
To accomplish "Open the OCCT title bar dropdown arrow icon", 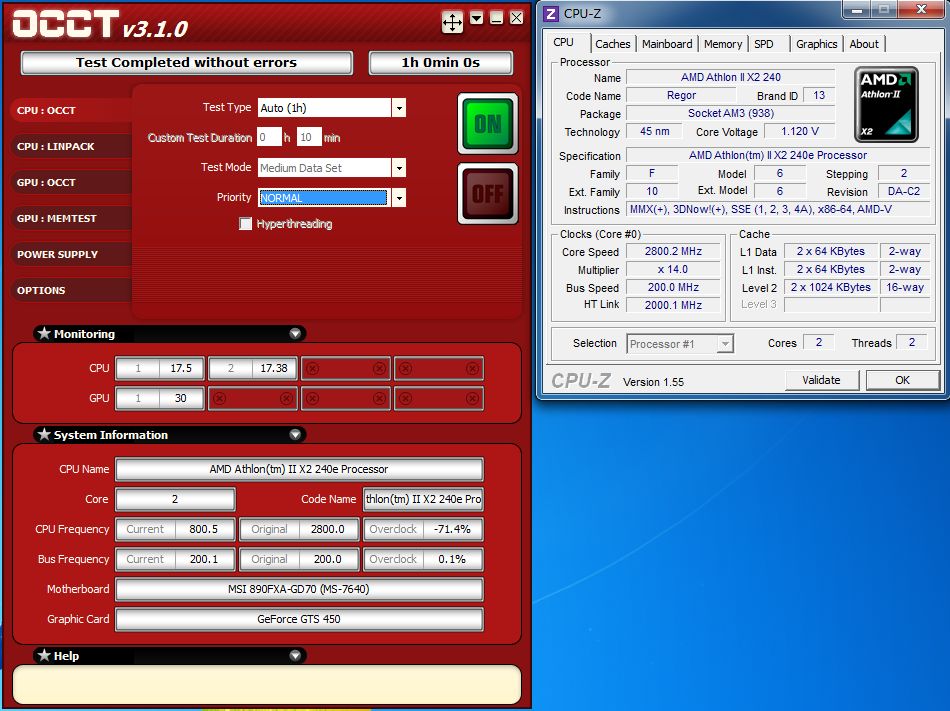I will (477, 18).
